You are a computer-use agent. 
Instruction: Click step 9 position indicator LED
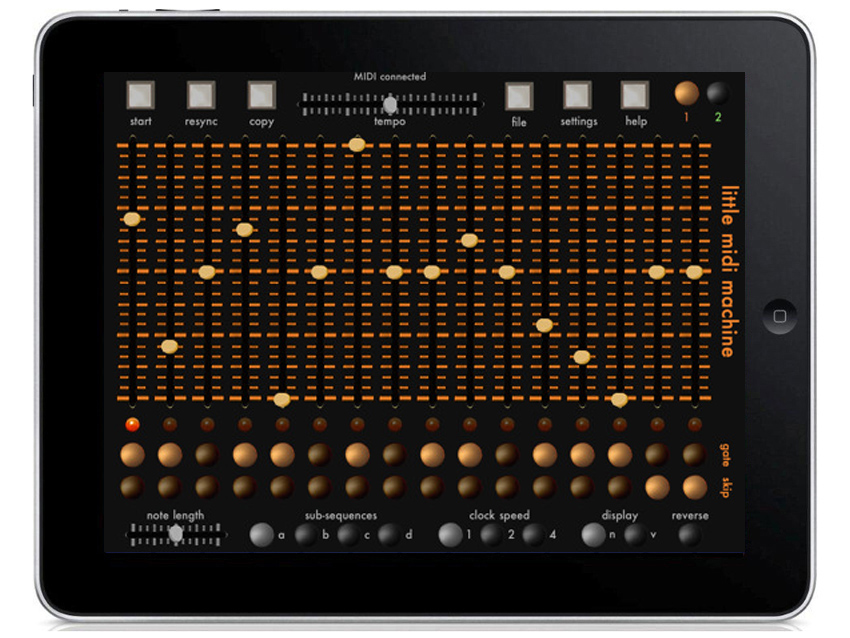432,424
